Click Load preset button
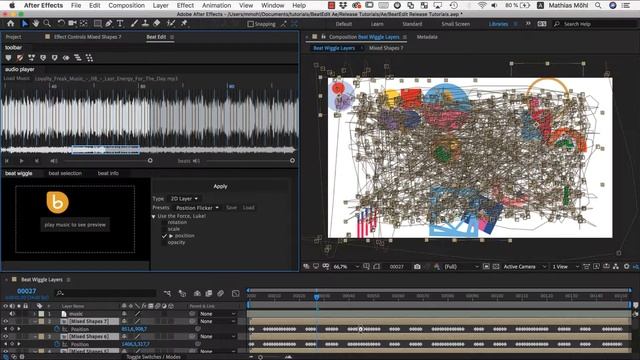This screenshot has width=640, height=360. tap(249, 207)
